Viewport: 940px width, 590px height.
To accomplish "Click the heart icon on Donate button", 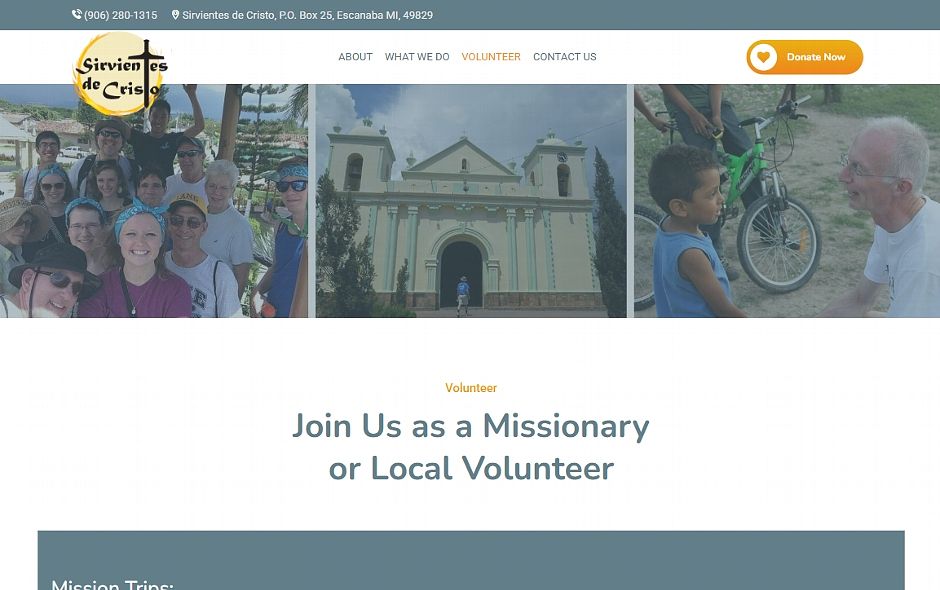I will tap(763, 57).
